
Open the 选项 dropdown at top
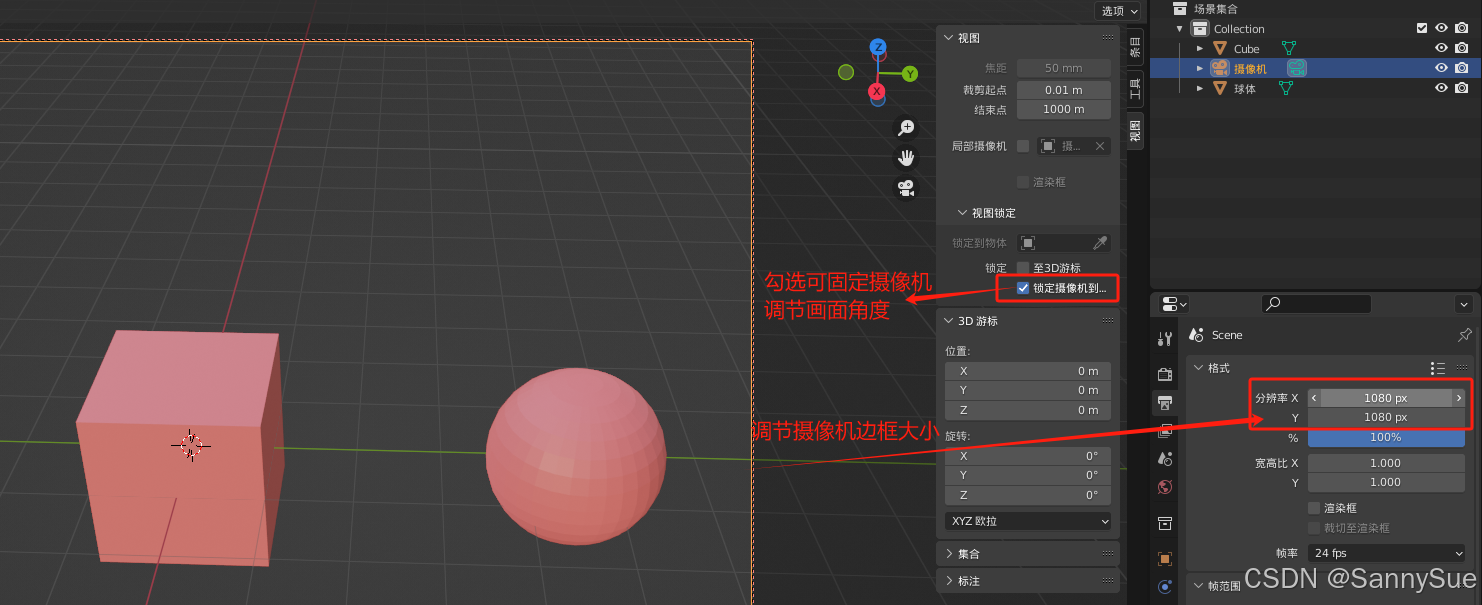pyautogui.click(x=1119, y=11)
